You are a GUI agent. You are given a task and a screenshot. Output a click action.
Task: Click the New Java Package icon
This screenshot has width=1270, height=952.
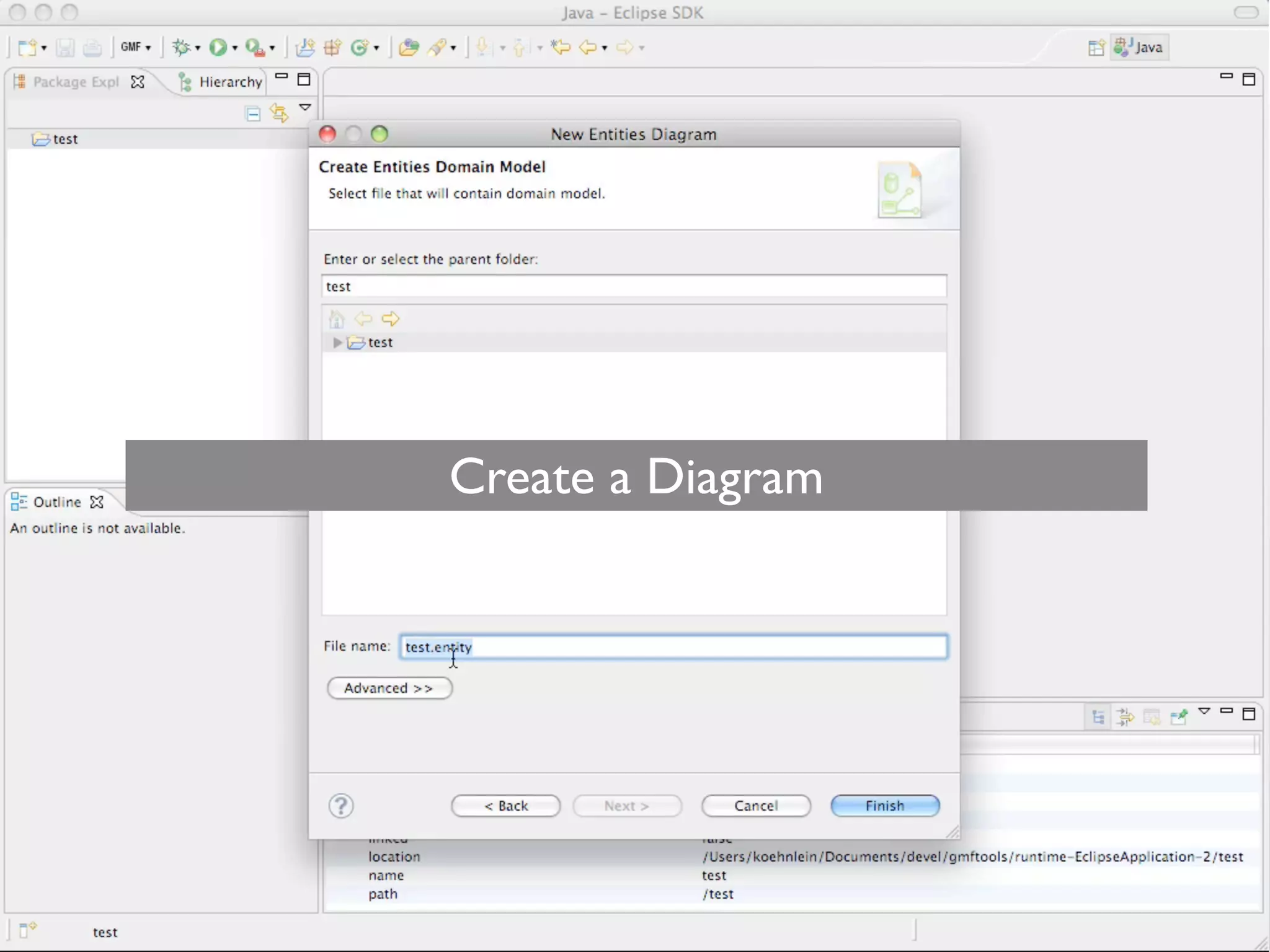pos(332,47)
